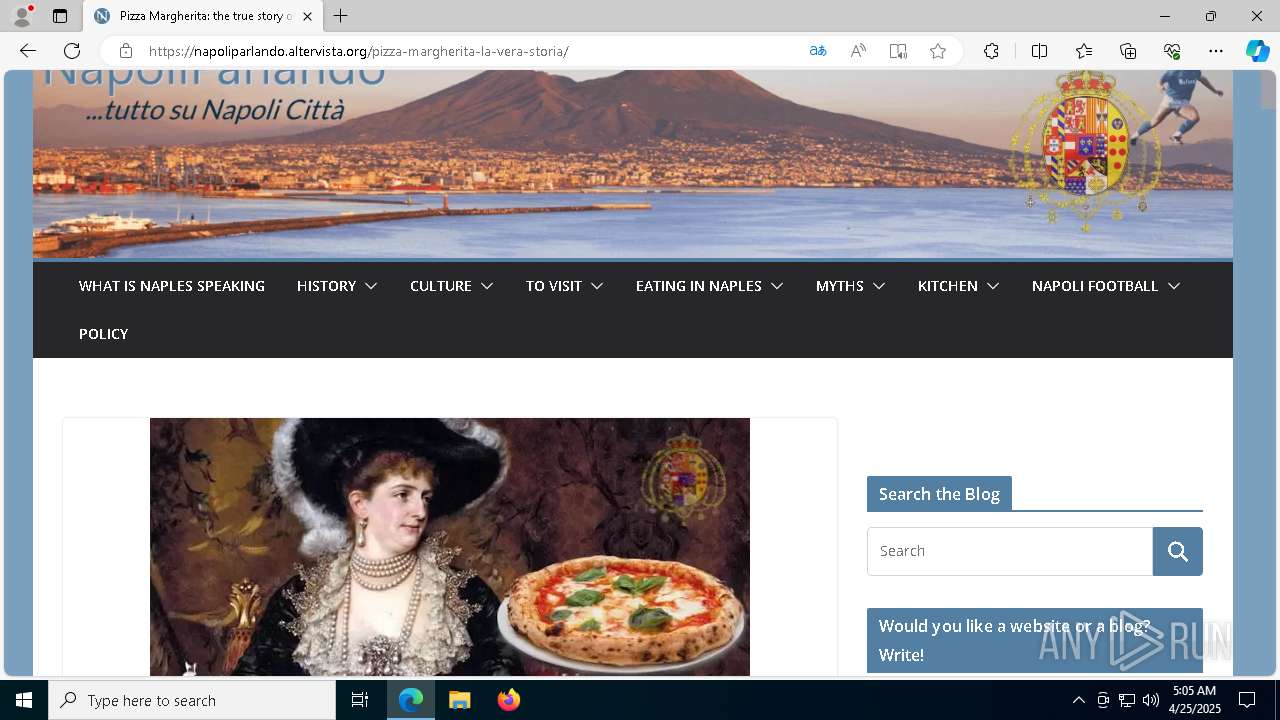Image resolution: width=1280 pixels, height=720 pixels.
Task: Submit search with the magnifier button
Action: tap(1178, 551)
